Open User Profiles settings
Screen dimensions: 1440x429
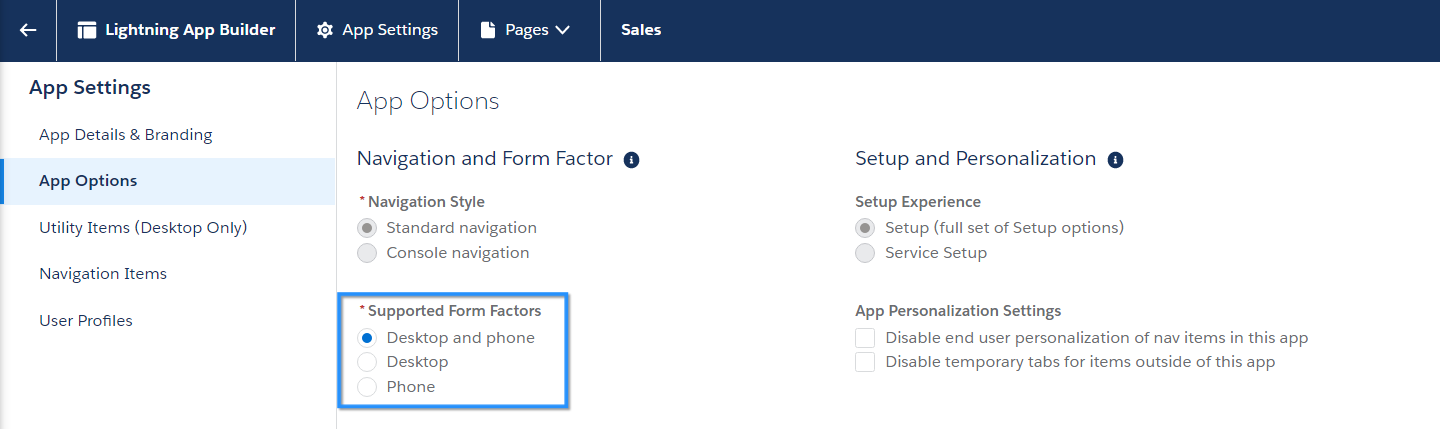coord(86,321)
